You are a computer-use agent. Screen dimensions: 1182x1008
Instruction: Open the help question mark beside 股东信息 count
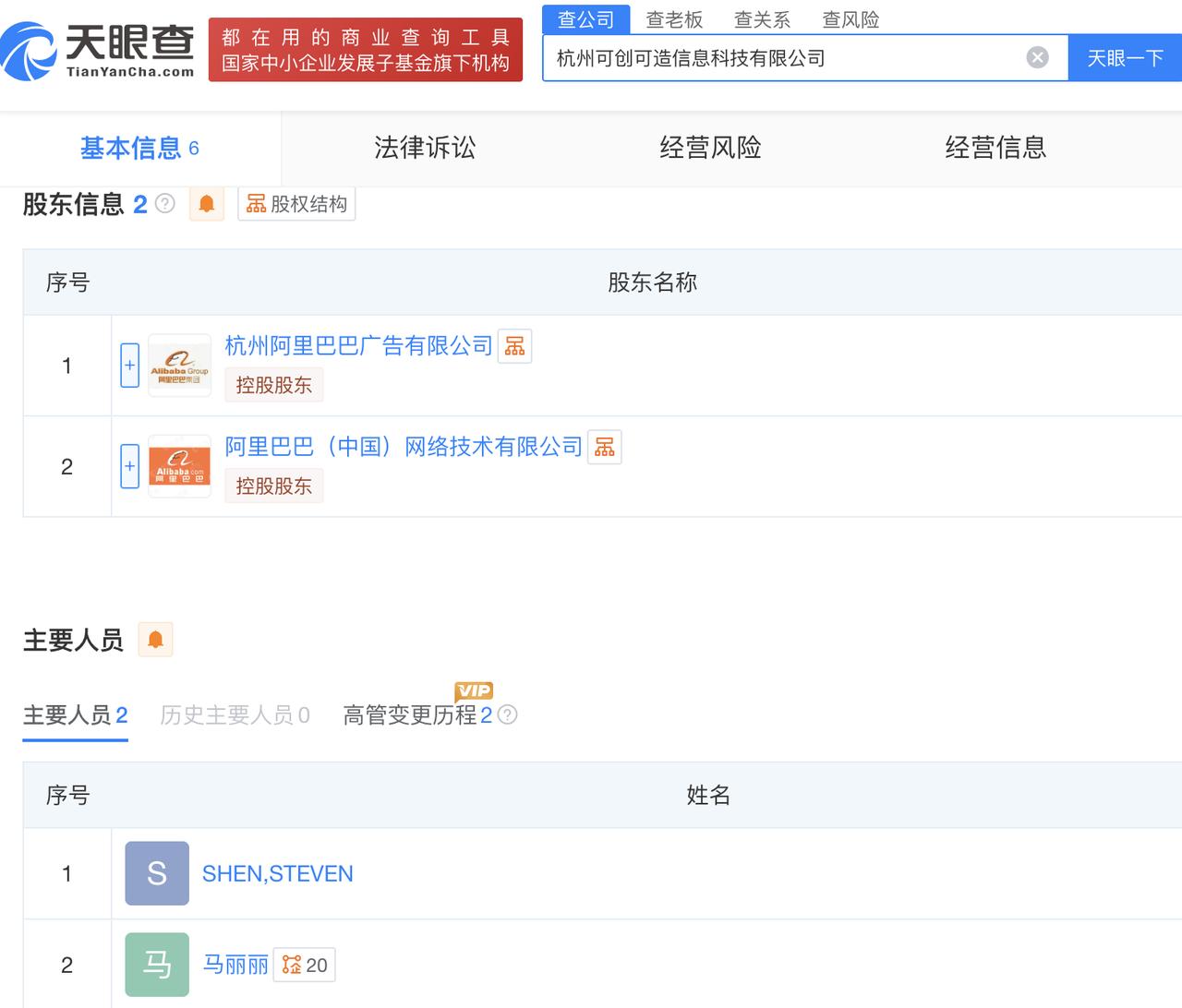165,204
